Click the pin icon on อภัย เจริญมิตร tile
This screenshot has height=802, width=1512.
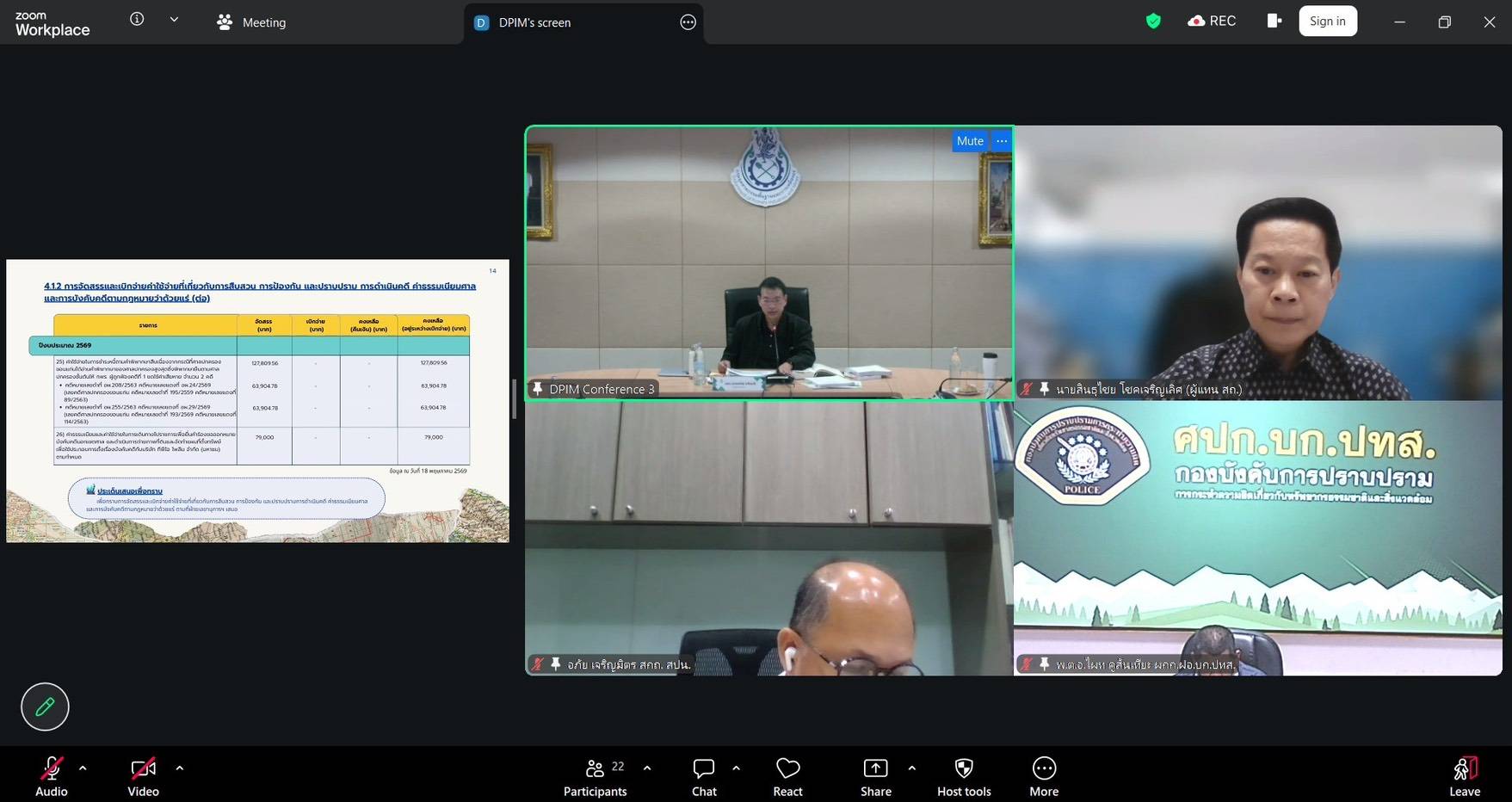coord(556,664)
